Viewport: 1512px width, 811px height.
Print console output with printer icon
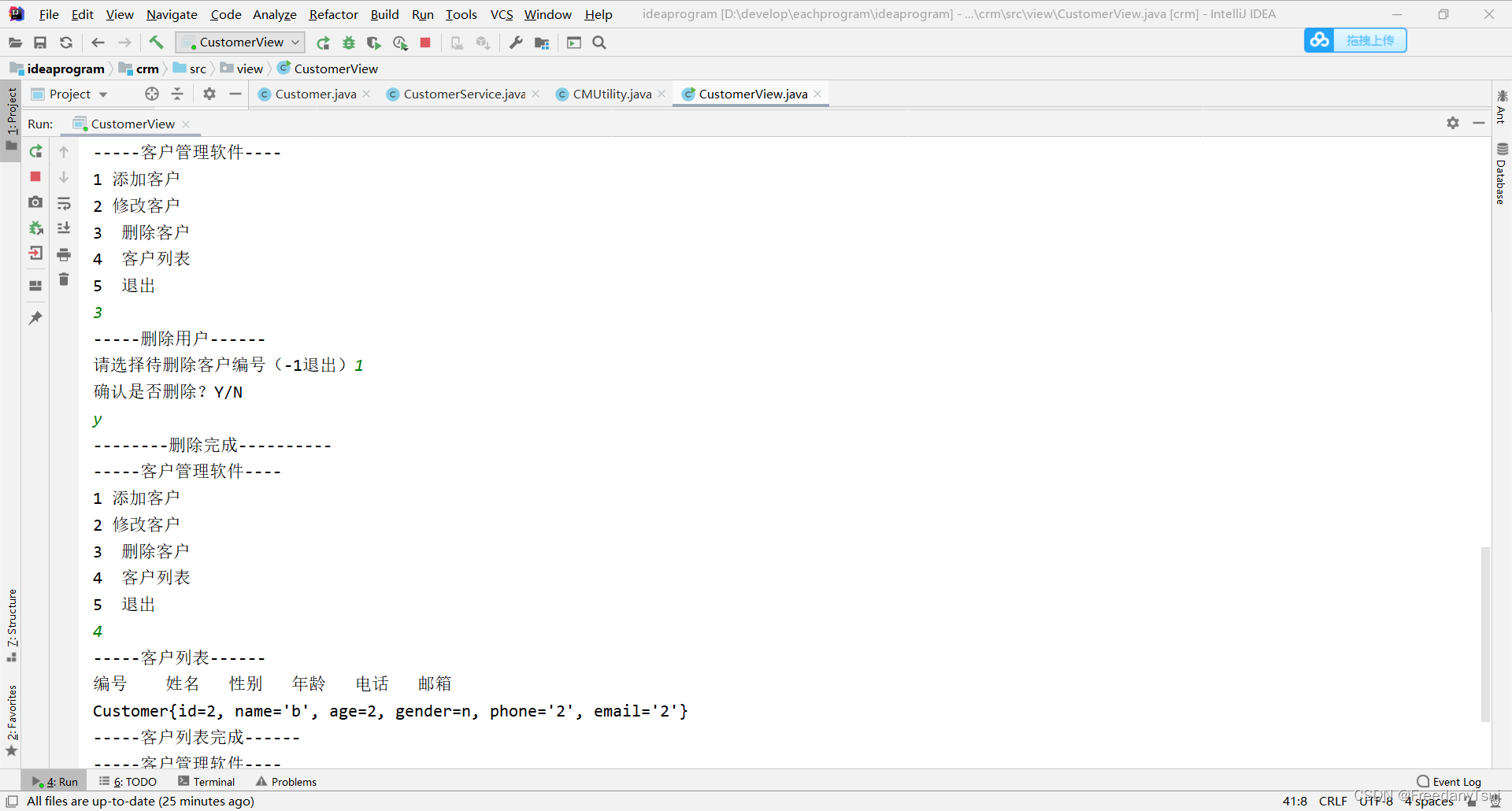click(x=64, y=254)
